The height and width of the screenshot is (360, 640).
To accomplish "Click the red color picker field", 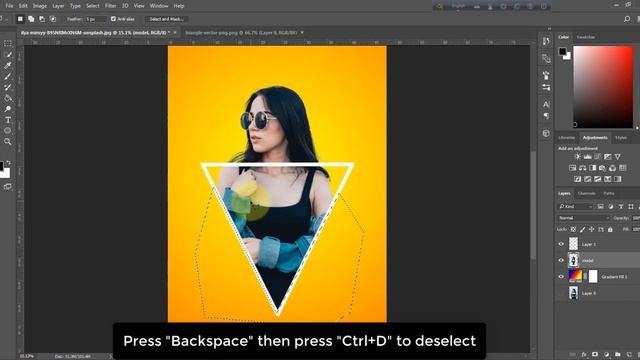I will tap(603, 87).
